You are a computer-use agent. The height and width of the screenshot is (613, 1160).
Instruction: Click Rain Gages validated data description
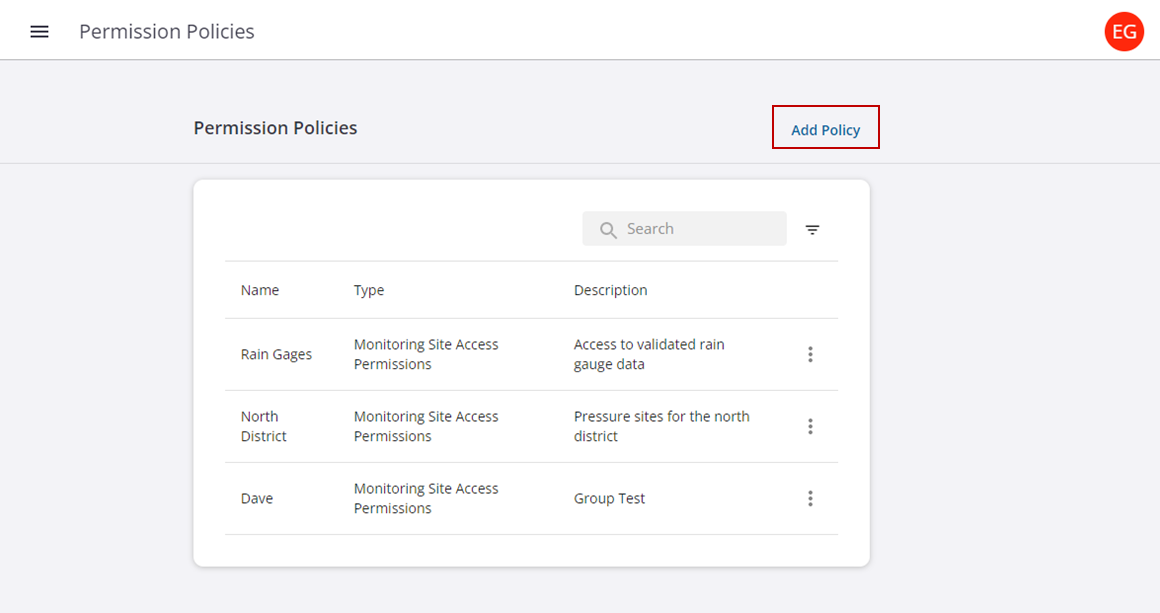coord(648,354)
